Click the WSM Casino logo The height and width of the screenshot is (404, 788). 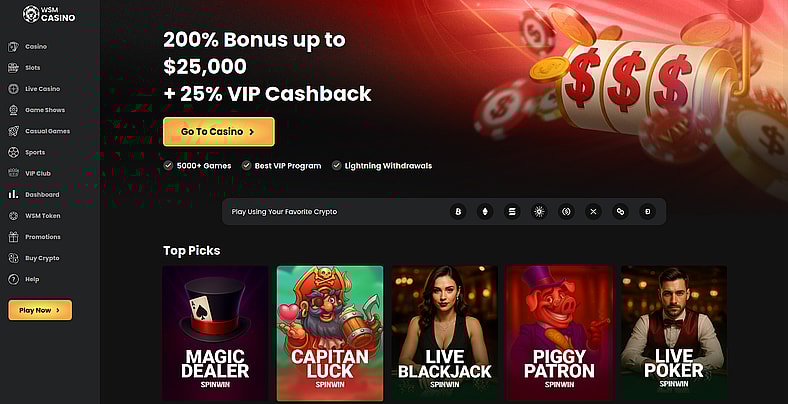(x=50, y=14)
